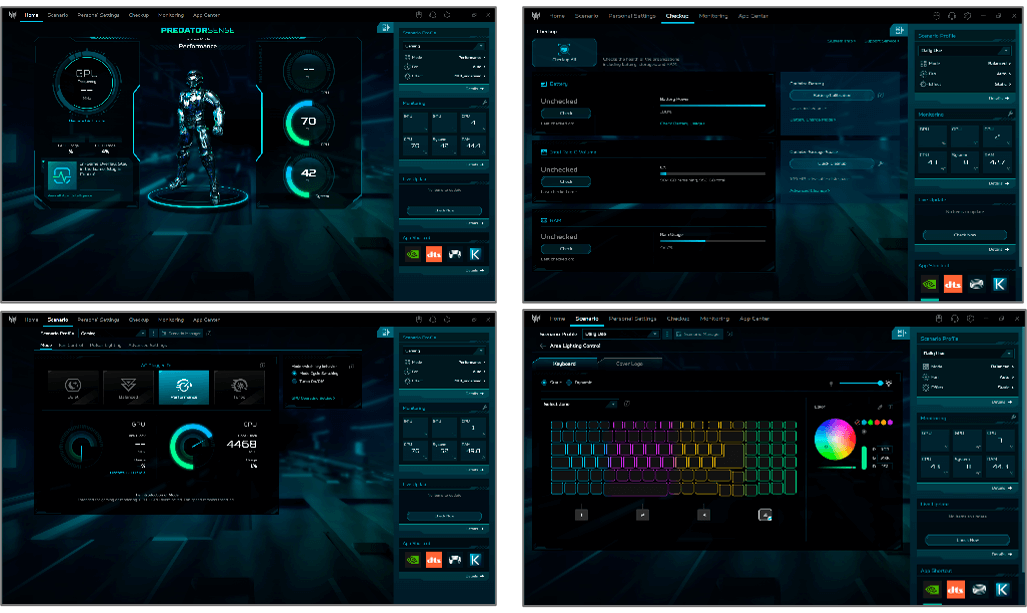
Task: Select the purple preset color swatch
Action: pyautogui.click(x=890, y=422)
